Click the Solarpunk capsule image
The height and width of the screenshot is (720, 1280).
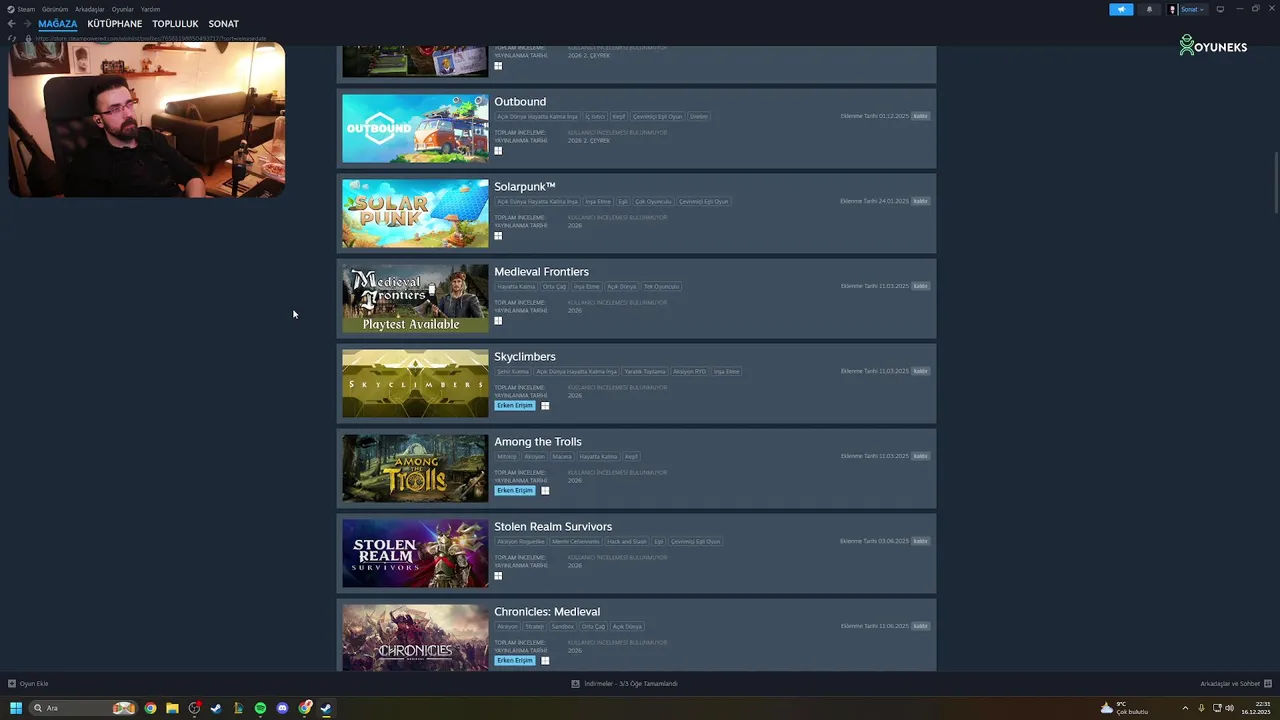pos(415,213)
